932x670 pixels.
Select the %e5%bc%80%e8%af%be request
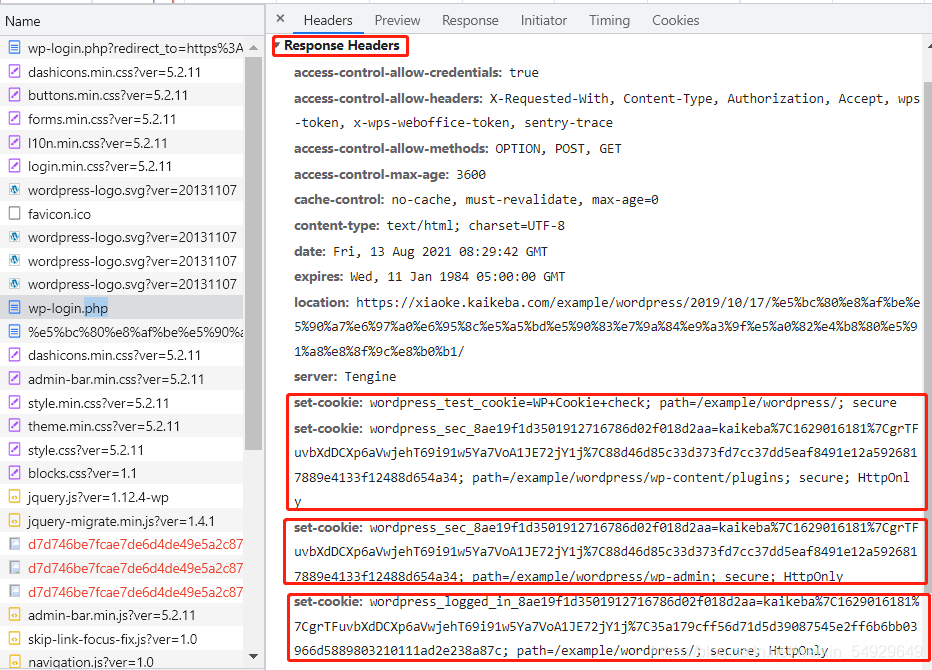[x=122, y=332]
